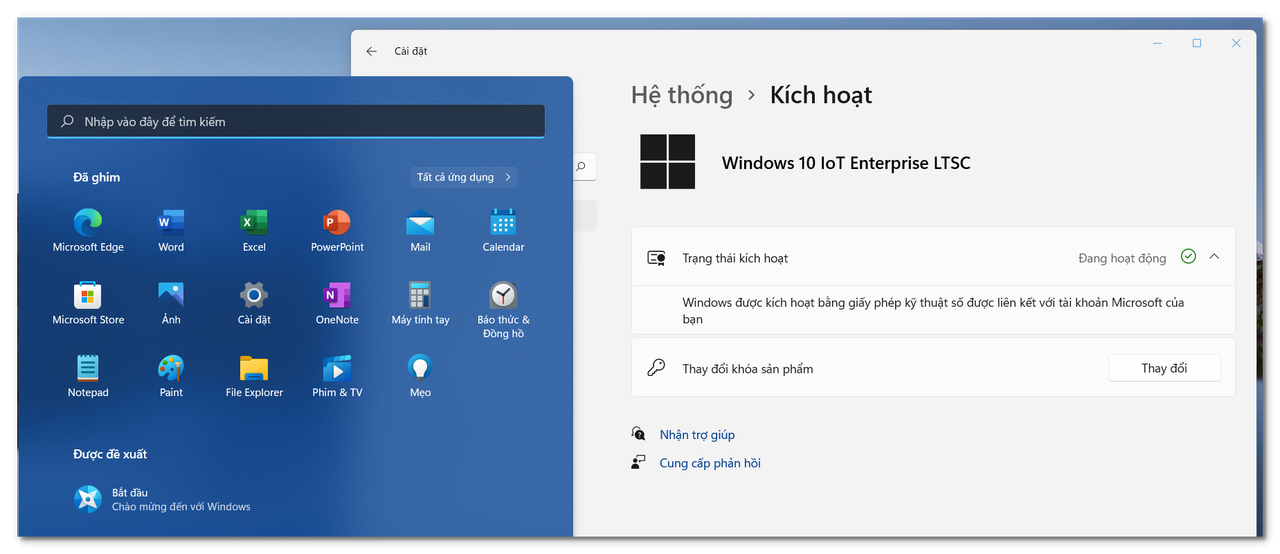
Task: Click the Windows logo in activation page
Action: click(668, 162)
